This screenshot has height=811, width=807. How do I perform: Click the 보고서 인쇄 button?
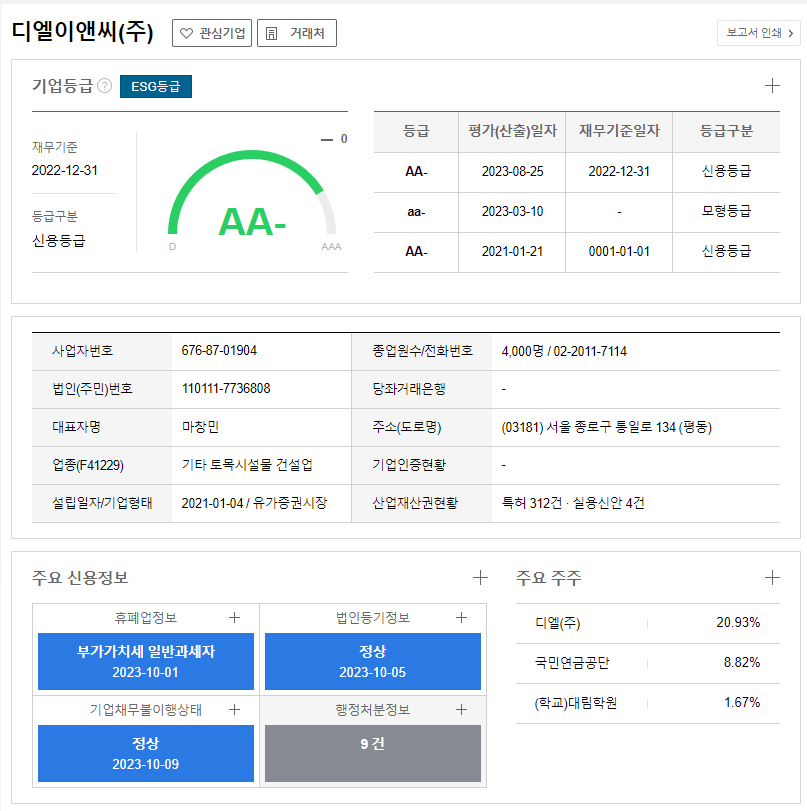pos(759,33)
